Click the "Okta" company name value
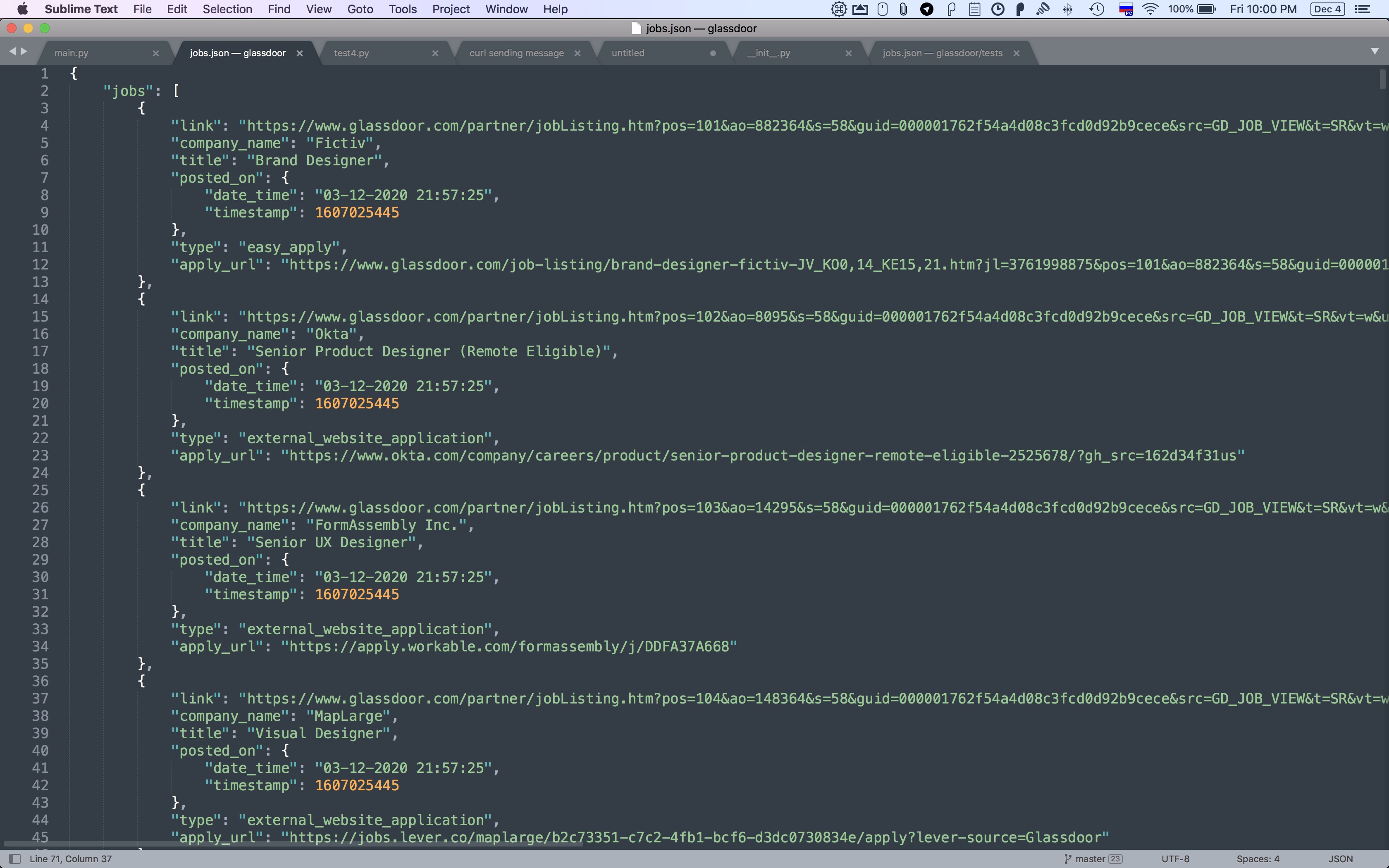The height and width of the screenshot is (868, 1389). coord(331,334)
